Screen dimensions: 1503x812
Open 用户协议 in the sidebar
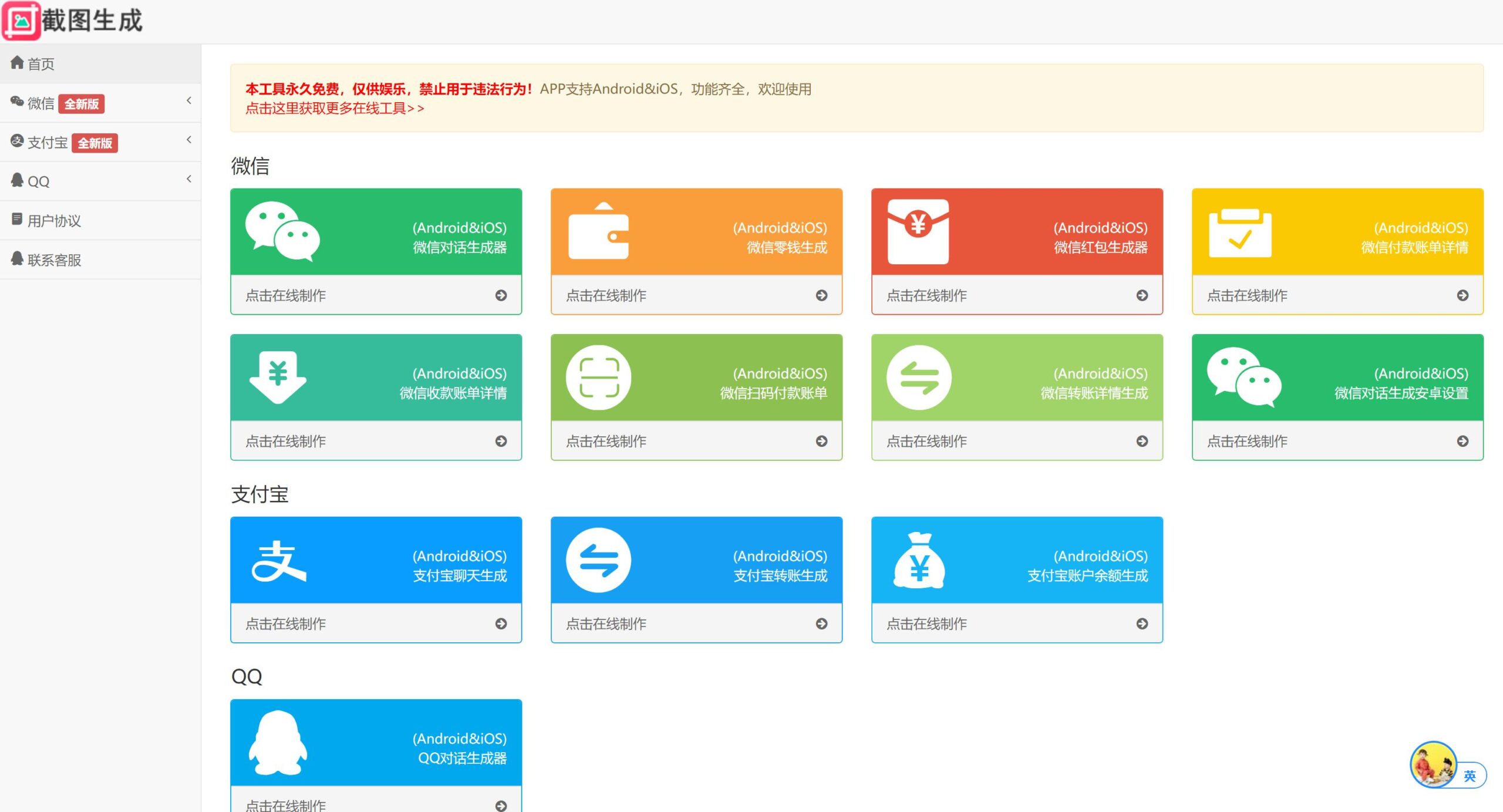coord(100,221)
